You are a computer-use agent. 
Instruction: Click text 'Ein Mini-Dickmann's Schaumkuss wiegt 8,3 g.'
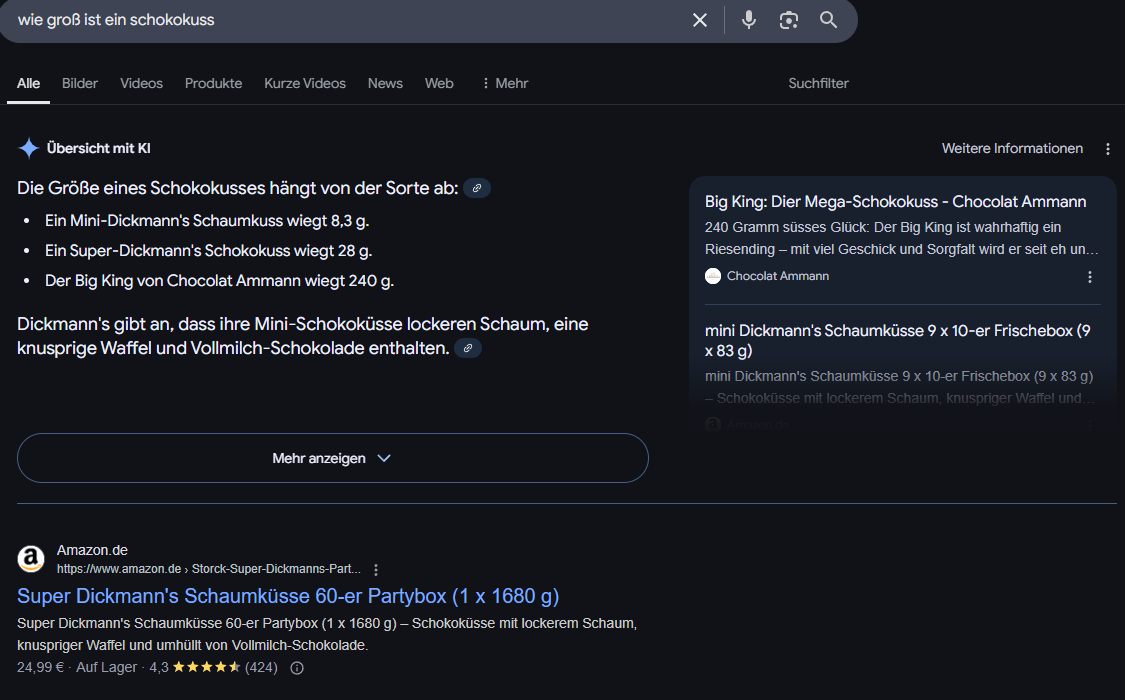point(207,221)
